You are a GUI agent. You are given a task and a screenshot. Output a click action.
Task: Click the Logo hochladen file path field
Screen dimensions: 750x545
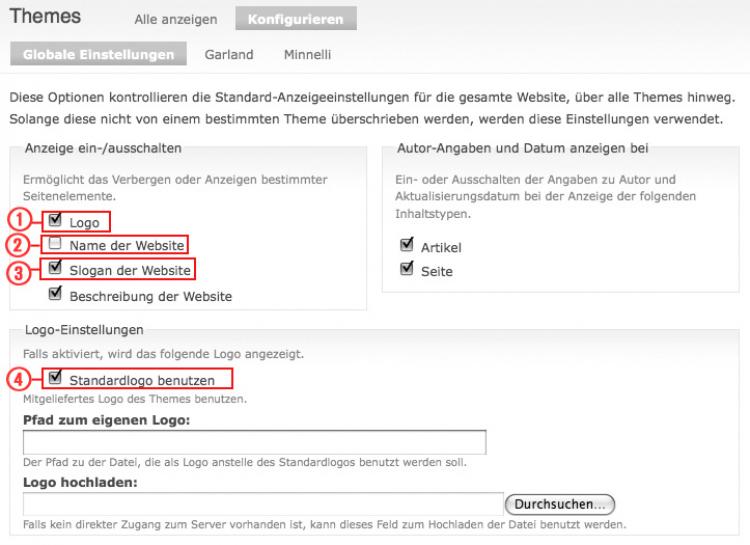pos(262,504)
